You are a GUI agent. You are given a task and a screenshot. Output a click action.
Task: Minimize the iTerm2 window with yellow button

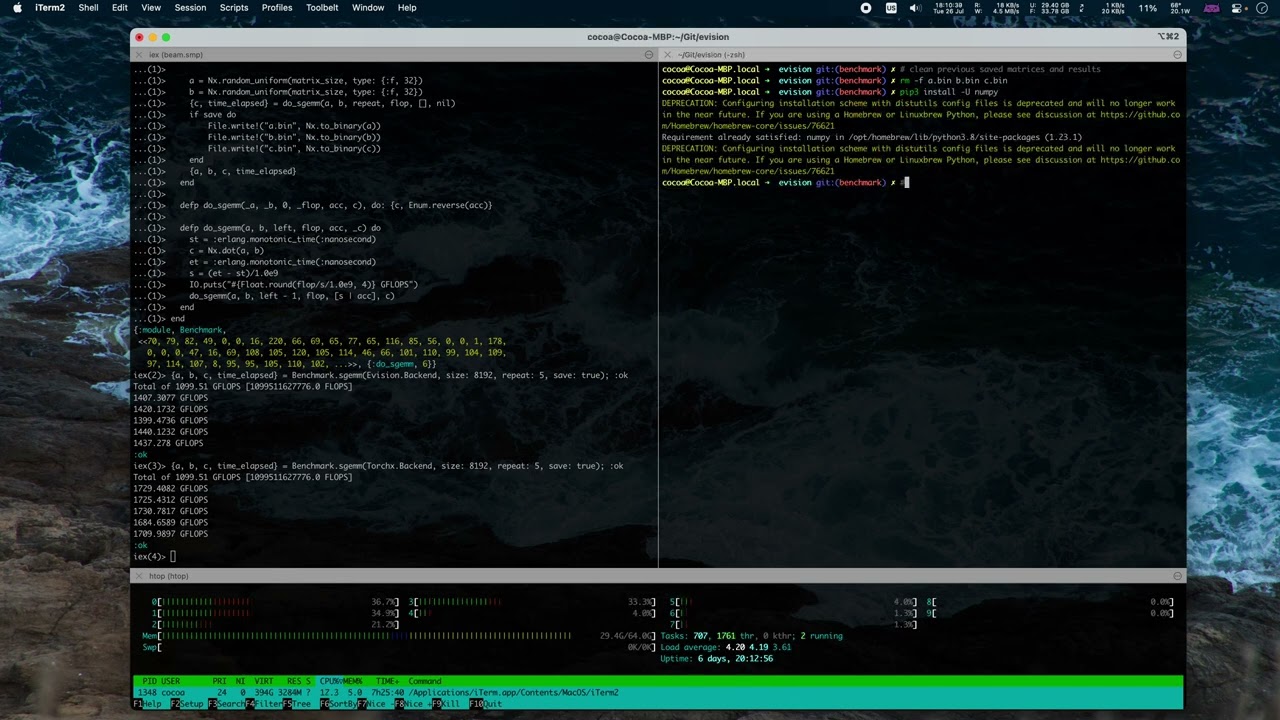tap(153, 37)
